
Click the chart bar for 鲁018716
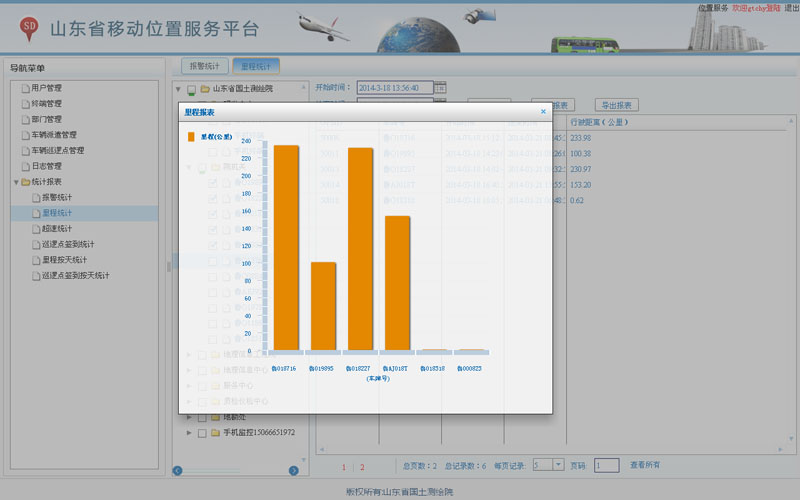pos(286,247)
